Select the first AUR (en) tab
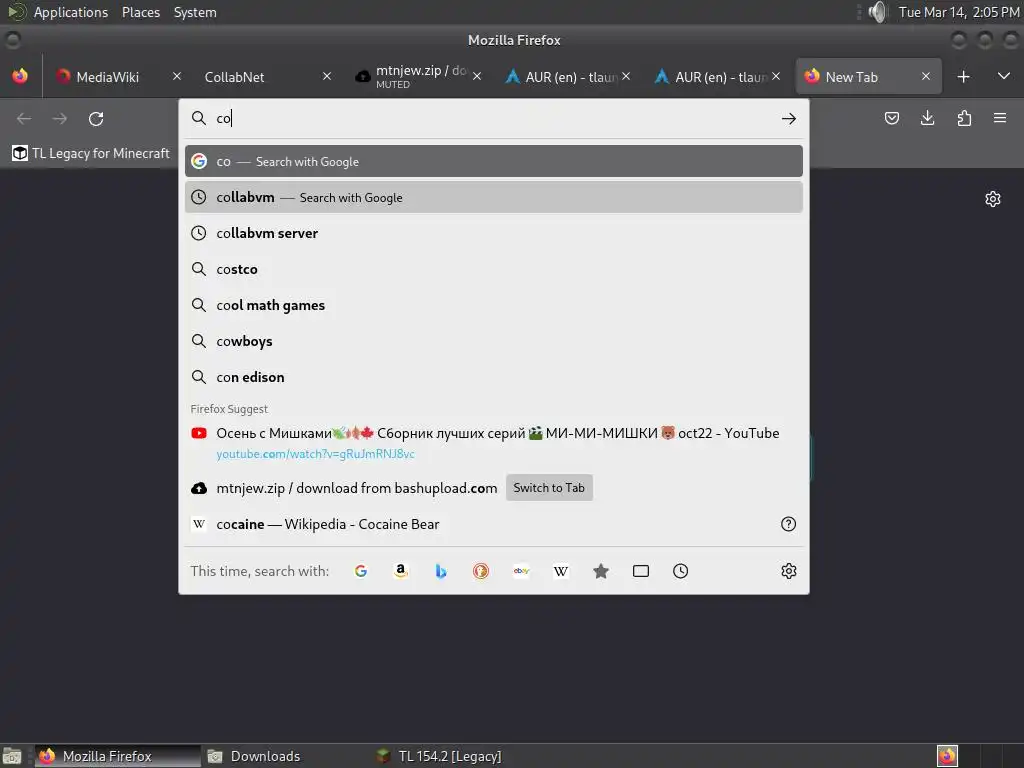Image resolution: width=1024 pixels, height=768 pixels. tap(562, 77)
